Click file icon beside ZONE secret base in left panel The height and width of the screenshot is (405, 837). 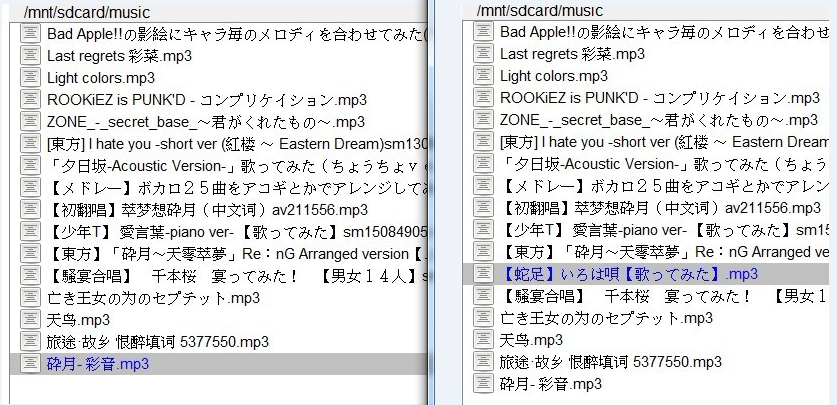click(x=30, y=121)
